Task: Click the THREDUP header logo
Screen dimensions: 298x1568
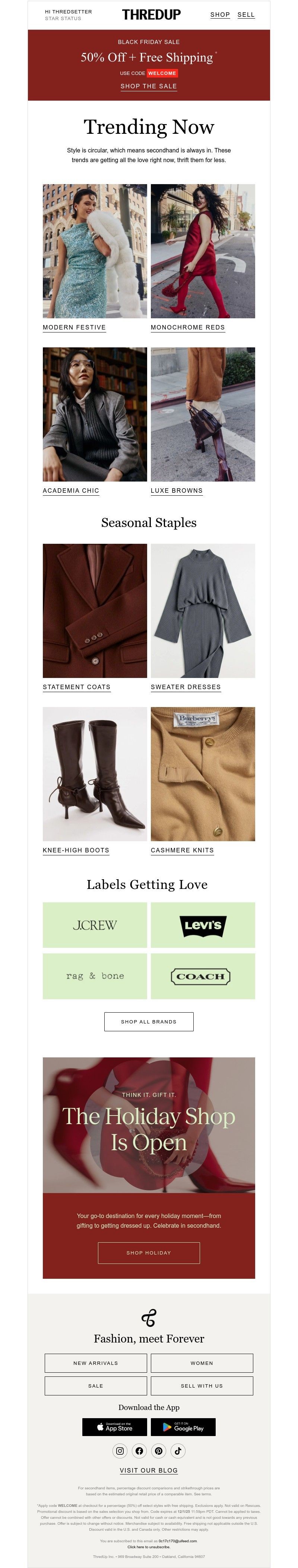Action: pos(152,15)
